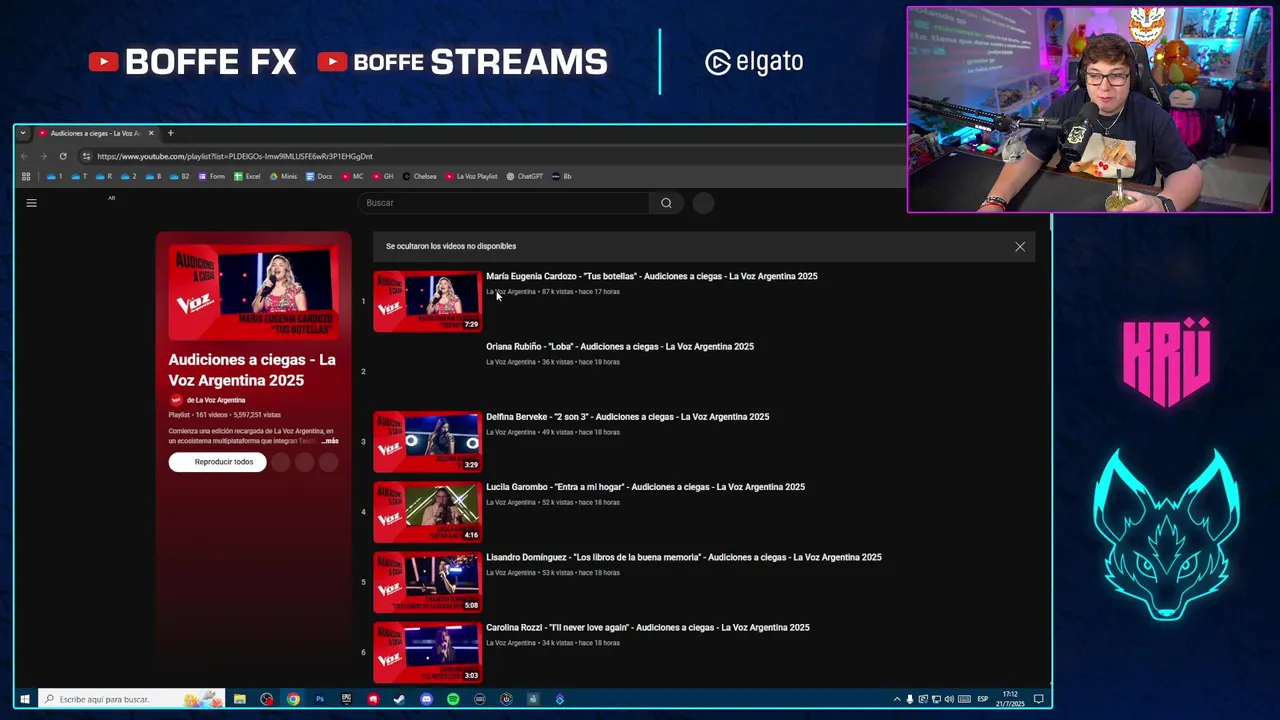Open María Eugenia Cardozo Tus botellas video thumbnail
This screenshot has height=720, width=1280.
[x=427, y=301]
